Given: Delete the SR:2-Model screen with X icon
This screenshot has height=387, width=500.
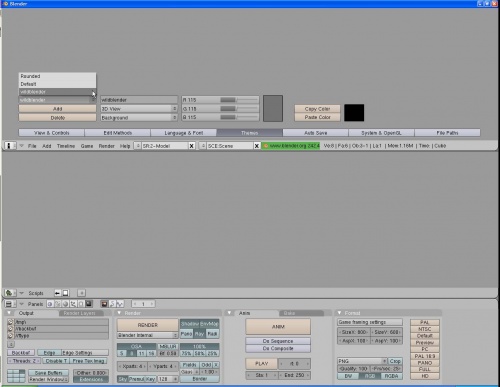Looking at the screenshot, I should pos(191,146).
